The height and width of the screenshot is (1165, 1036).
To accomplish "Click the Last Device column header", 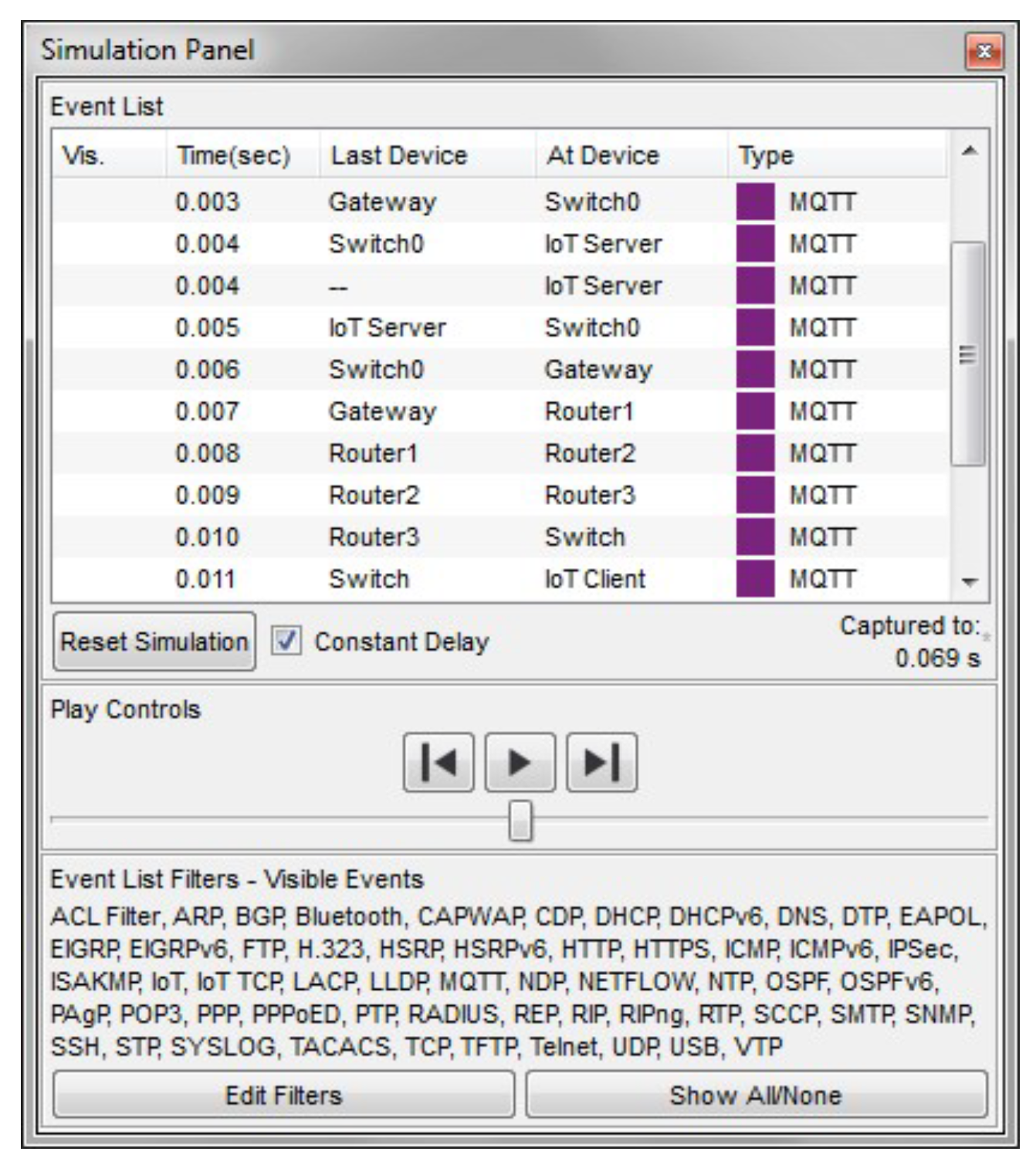I will 398,156.
